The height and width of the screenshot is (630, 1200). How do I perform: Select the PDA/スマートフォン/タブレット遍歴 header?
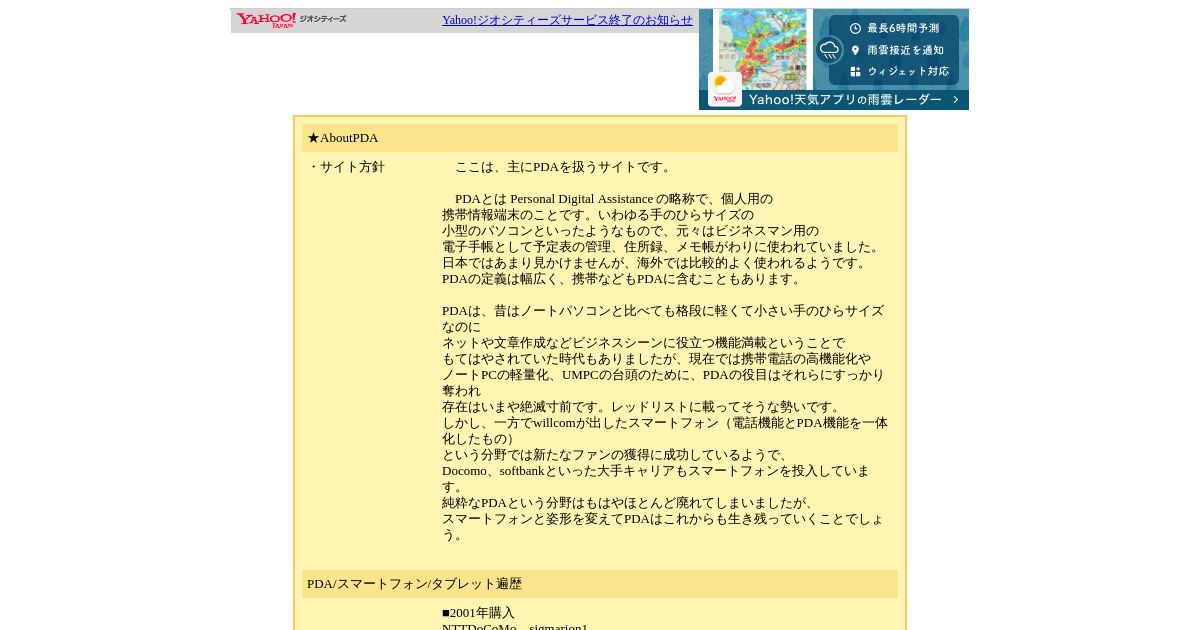click(x=600, y=584)
